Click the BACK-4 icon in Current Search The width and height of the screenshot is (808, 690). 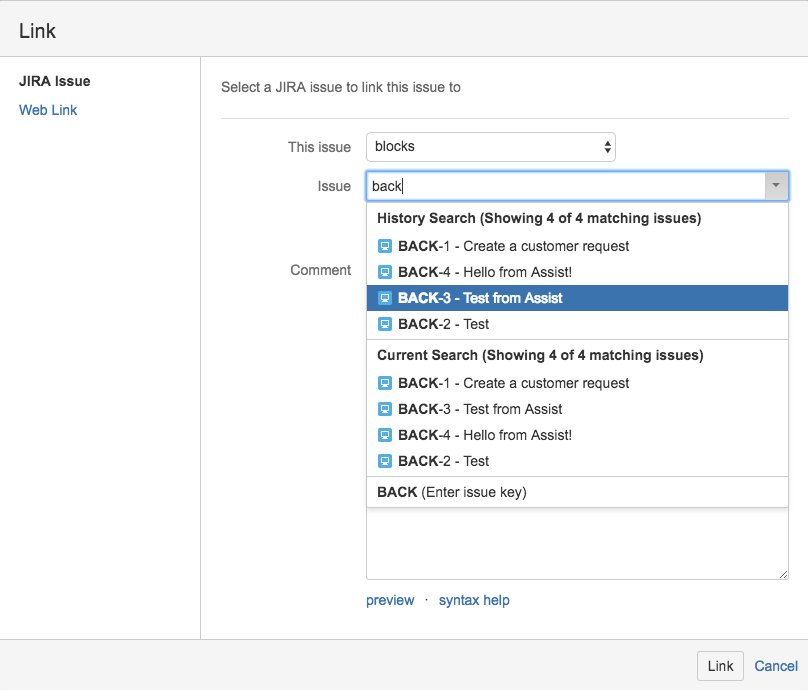pyautogui.click(x=385, y=435)
